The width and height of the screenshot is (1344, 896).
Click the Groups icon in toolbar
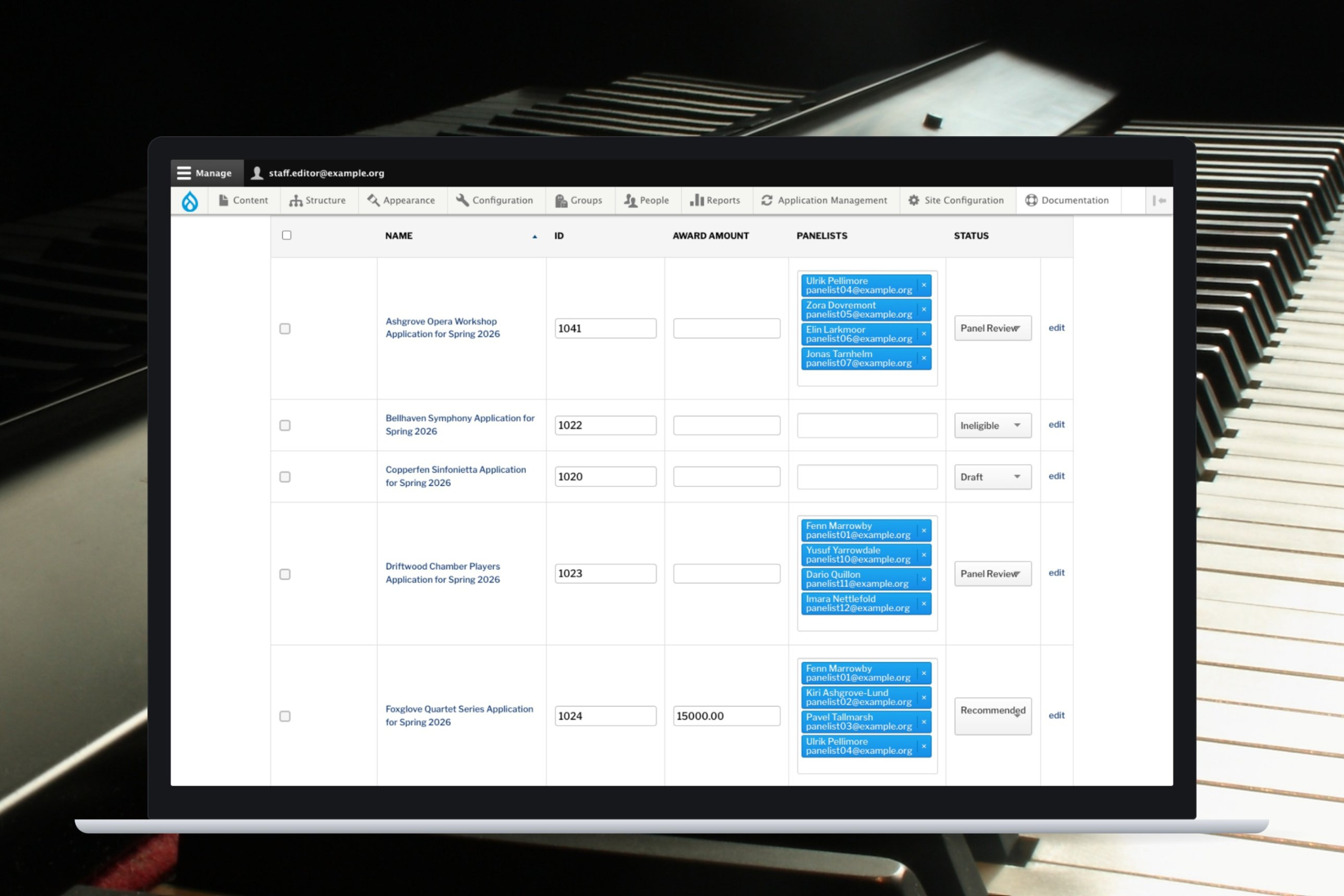point(561,200)
